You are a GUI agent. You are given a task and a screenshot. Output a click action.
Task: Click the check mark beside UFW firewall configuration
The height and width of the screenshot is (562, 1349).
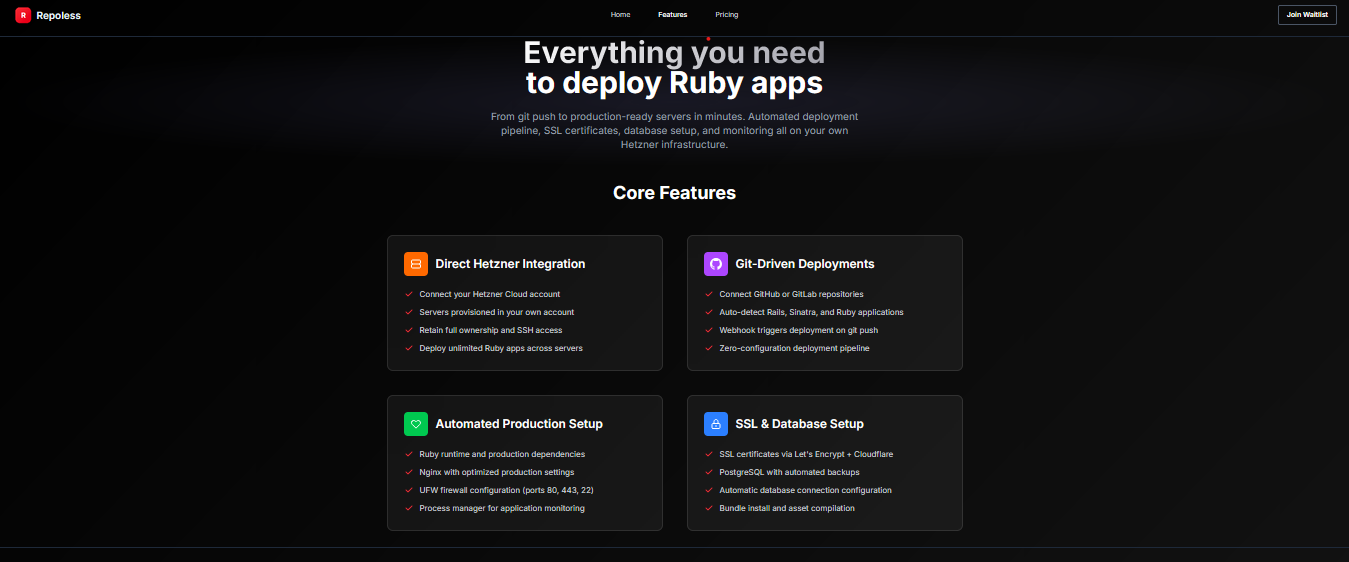(409, 490)
